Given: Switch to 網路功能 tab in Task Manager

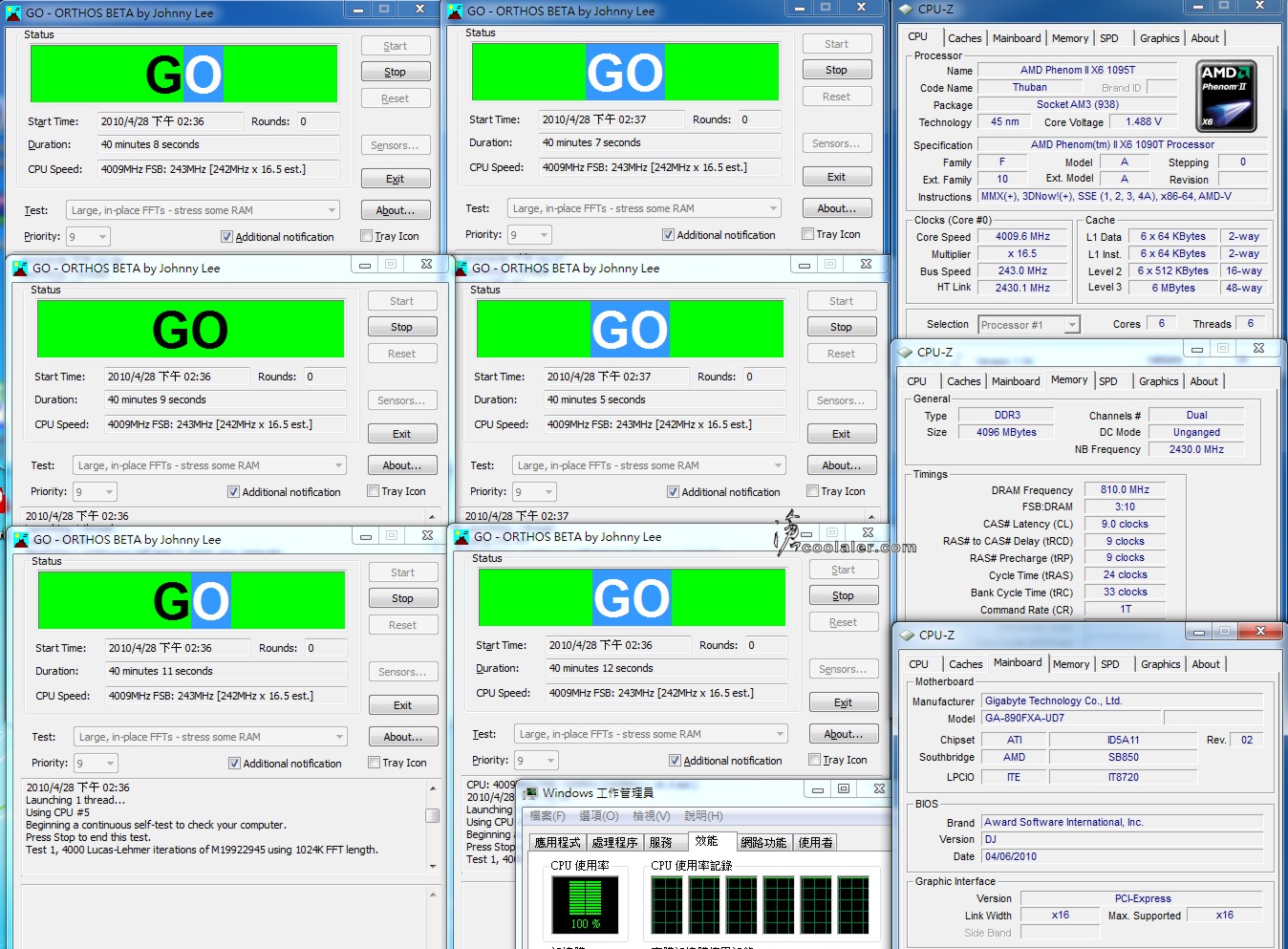Looking at the screenshot, I should (763, 842).
